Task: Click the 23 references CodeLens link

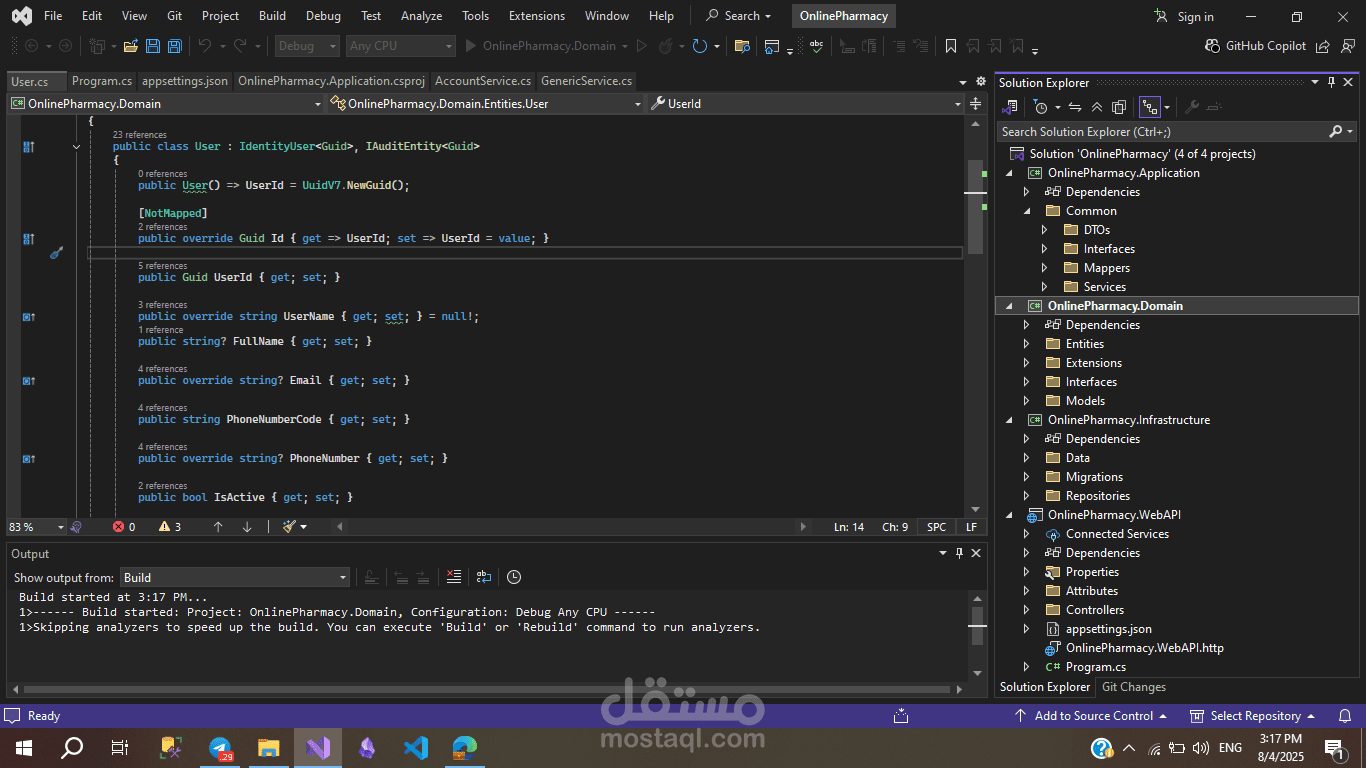Action: (139, 134)
